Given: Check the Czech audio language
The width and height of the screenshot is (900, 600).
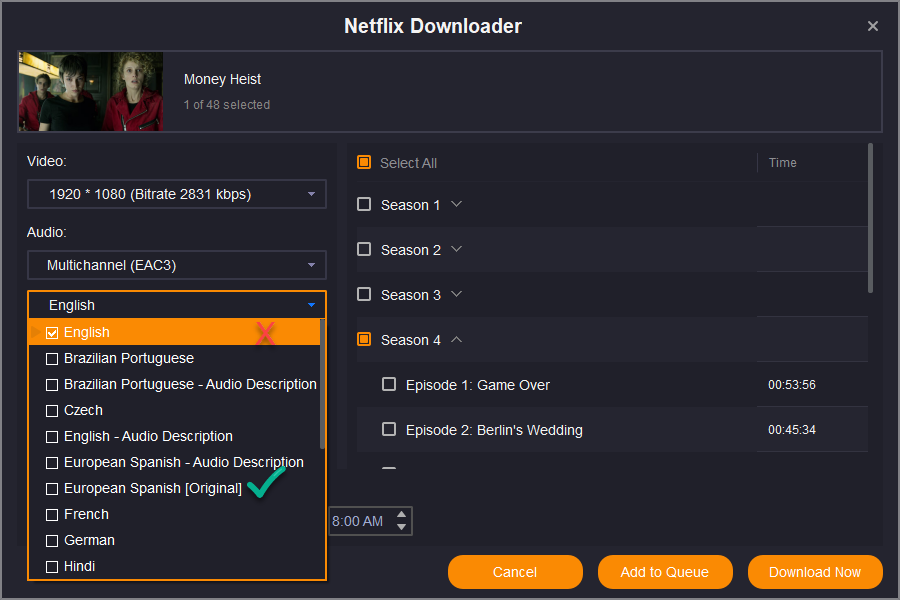Looking at the screenshot, I should coord(52,411).
